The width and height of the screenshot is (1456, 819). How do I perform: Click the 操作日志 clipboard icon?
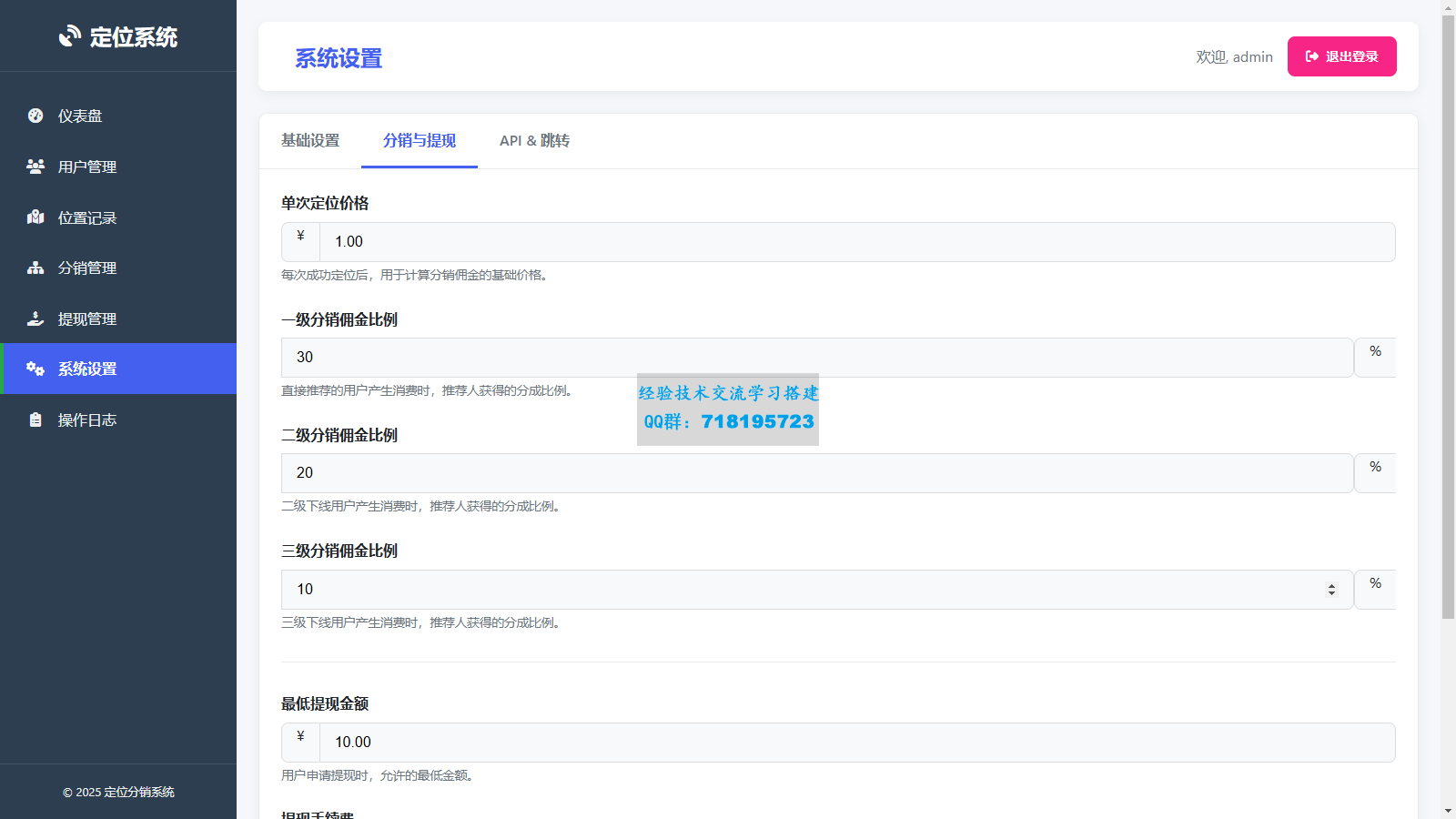point(35,420)
